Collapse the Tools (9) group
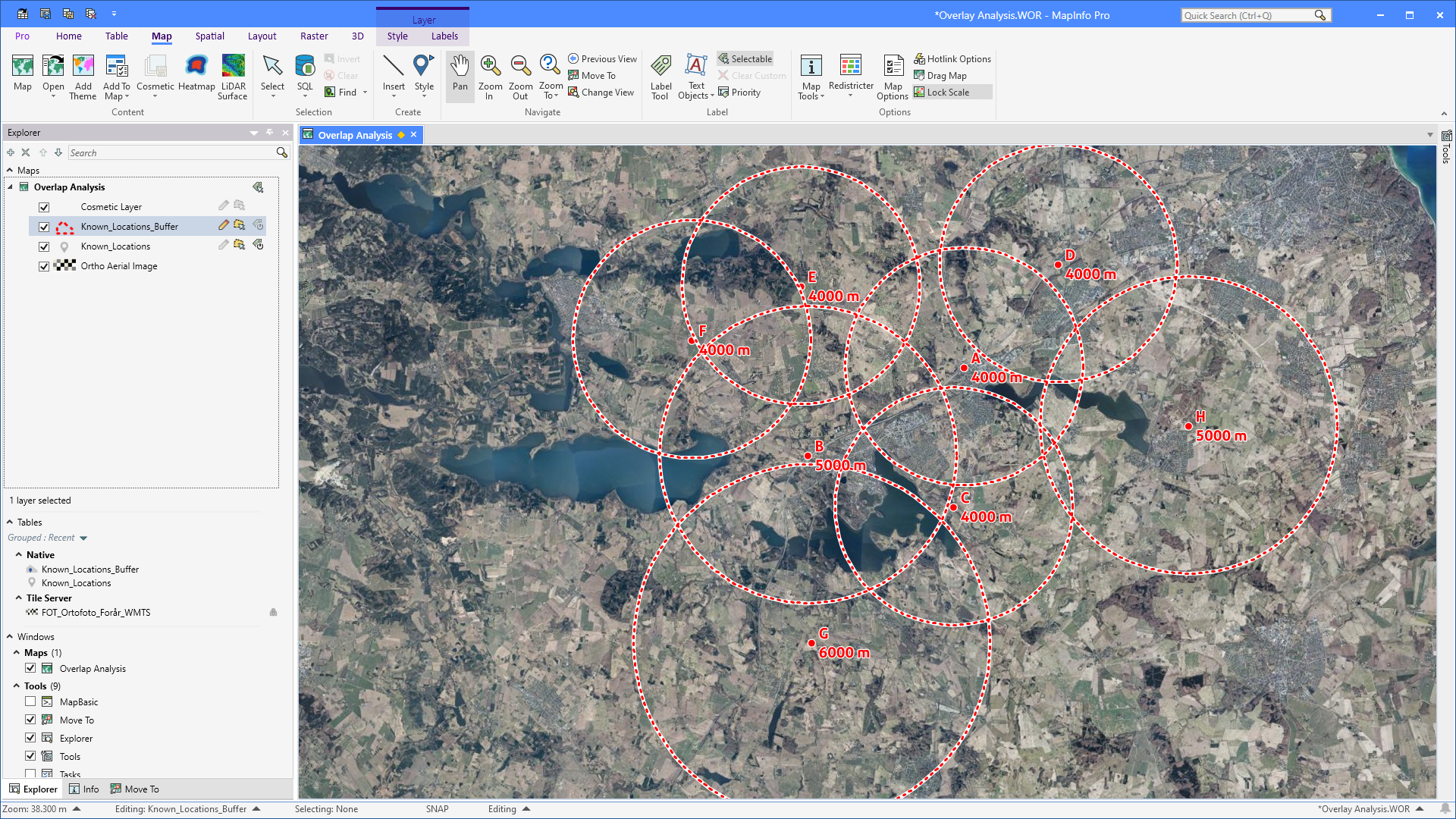The width and height of the screenshot is (1456, 819). point(17,686)
